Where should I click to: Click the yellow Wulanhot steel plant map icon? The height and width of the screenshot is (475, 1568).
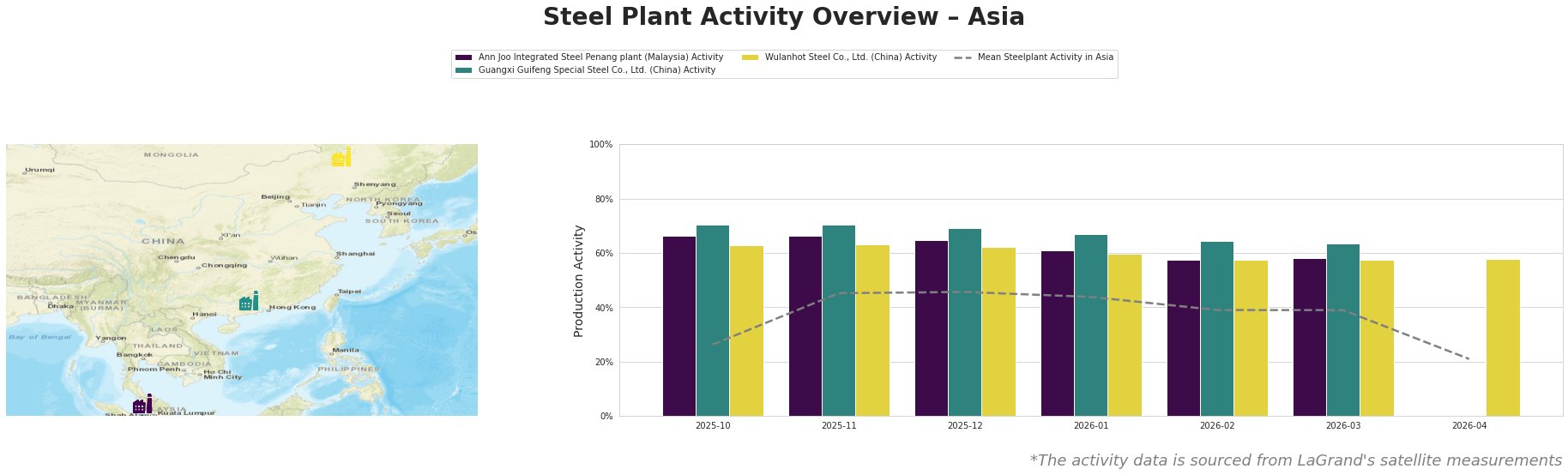[x=341, y=157]
